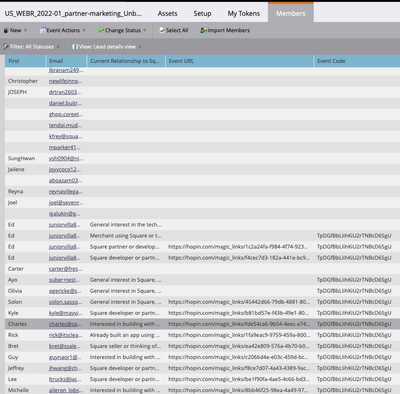This screenshot has height=394, width=400.
Task: Expand the New dropdown arrow
Action: pyautogui.click(x=26, y=30)
